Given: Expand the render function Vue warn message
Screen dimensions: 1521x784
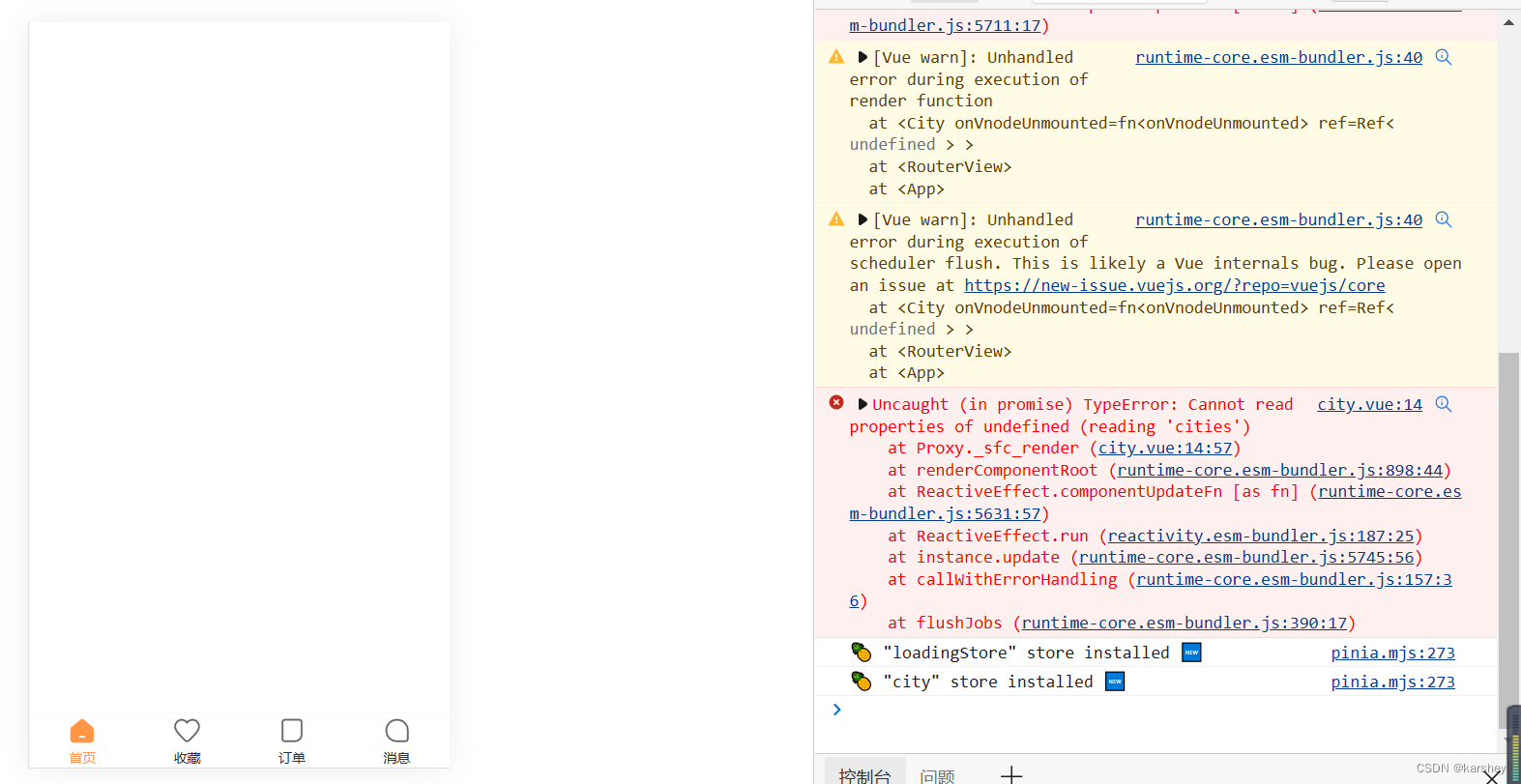Looking at the screenshot, I should pos(863,58).
